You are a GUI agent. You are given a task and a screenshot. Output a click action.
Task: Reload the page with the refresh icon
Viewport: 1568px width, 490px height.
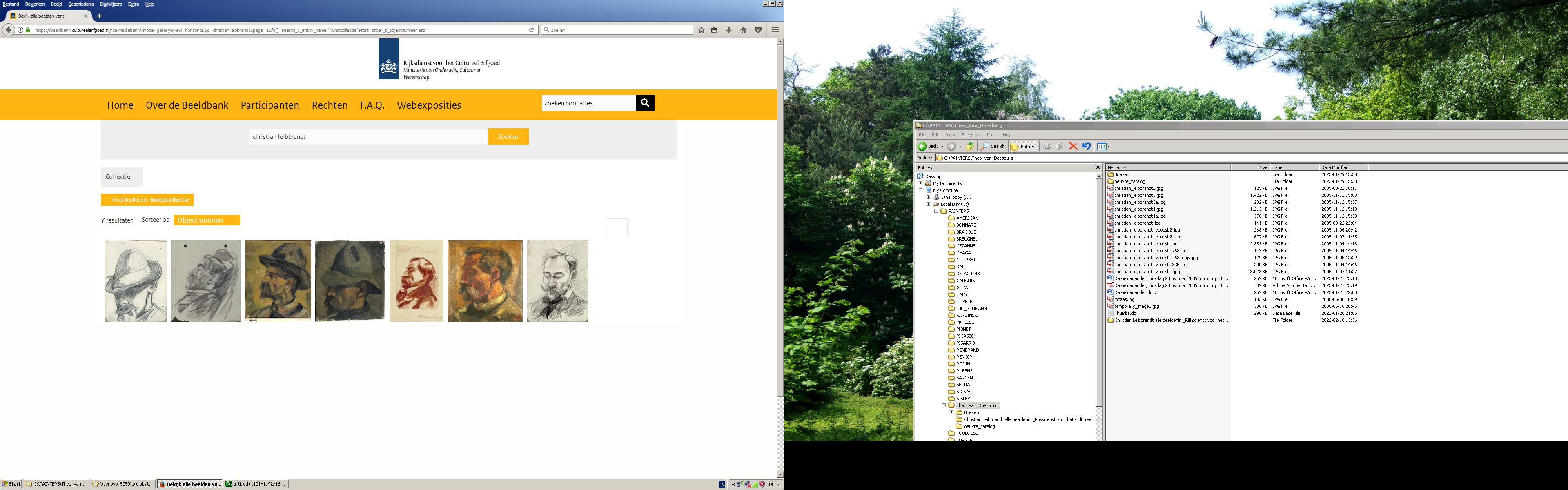tap(531, 30)
